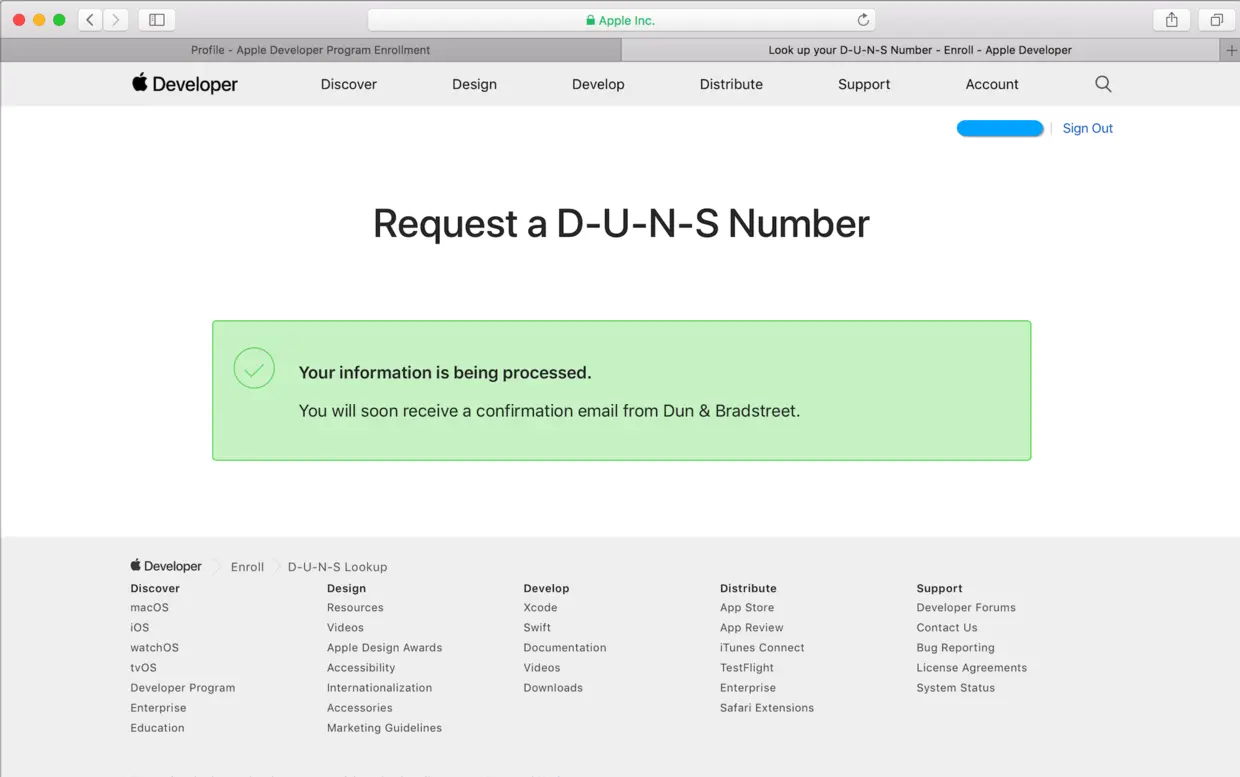Click the Sign Out link

(x=1088, y=128)
